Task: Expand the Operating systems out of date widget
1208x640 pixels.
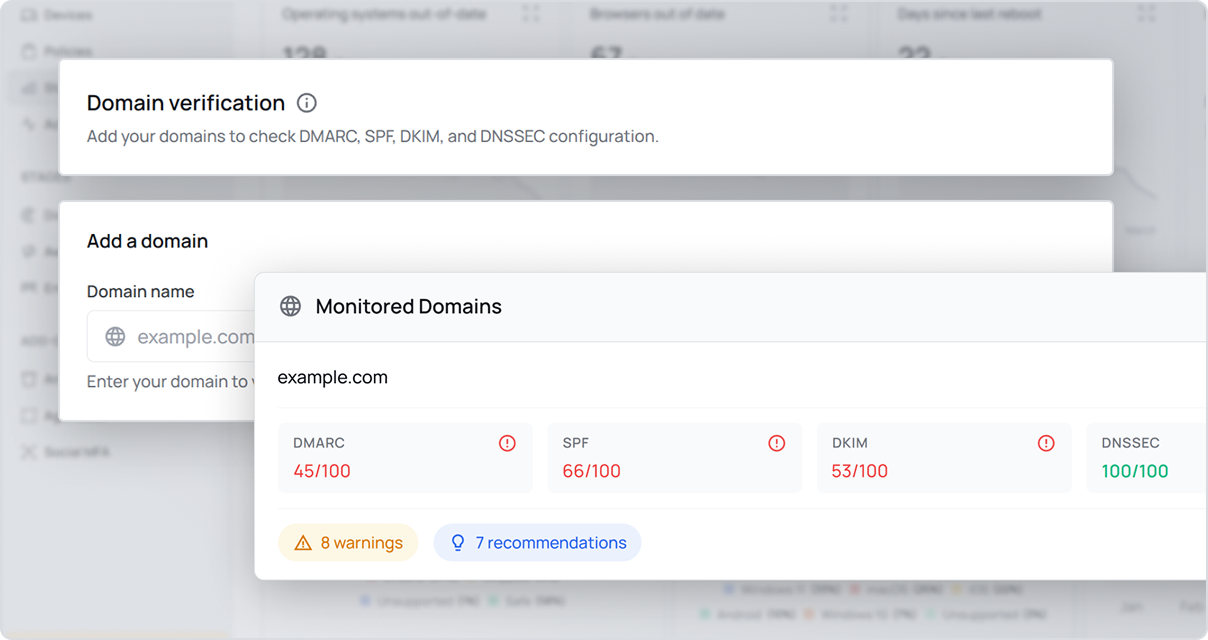Action: pyautogui.click(x=531, y=14)
